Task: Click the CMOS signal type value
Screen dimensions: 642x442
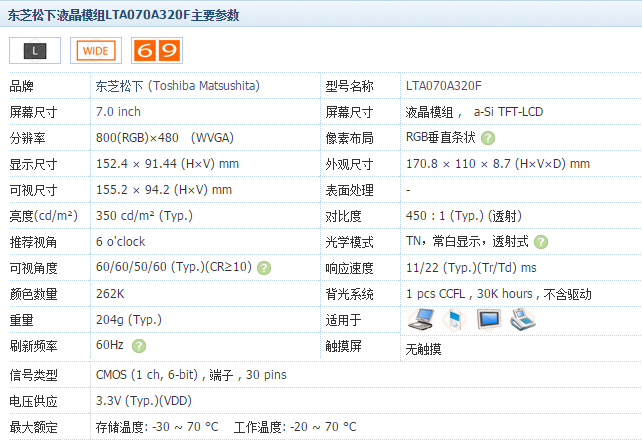Action: 116,375
